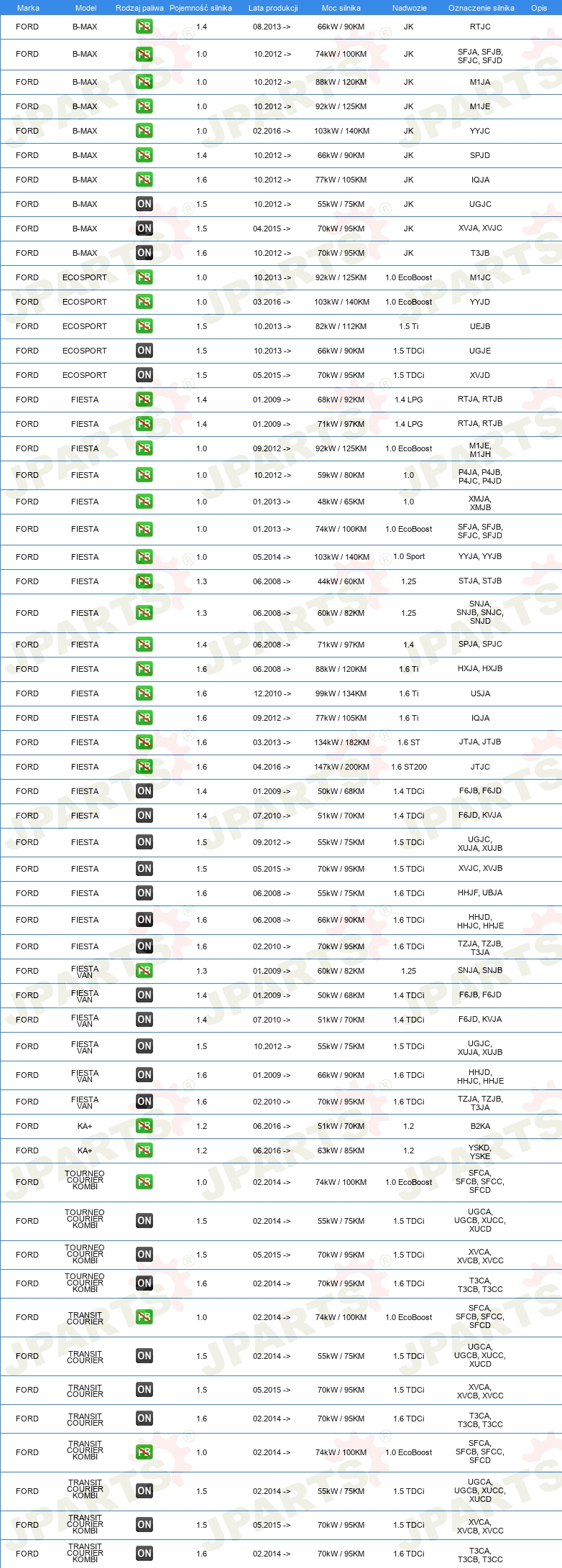Click the PB petrol icon in the FIESTA P4JA row
This screenshot has height=1568, width=562.
[144, 475]
